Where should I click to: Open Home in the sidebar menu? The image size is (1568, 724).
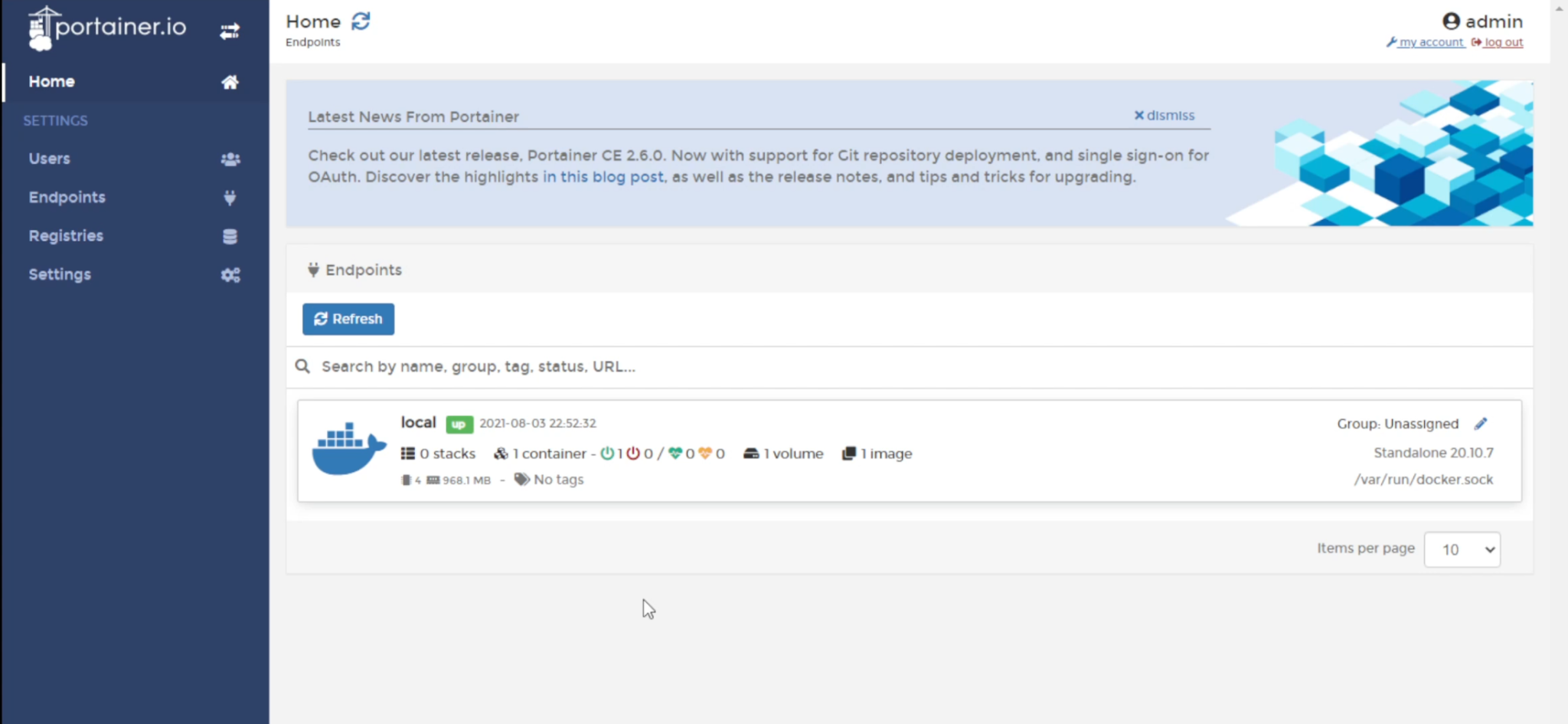52,81
